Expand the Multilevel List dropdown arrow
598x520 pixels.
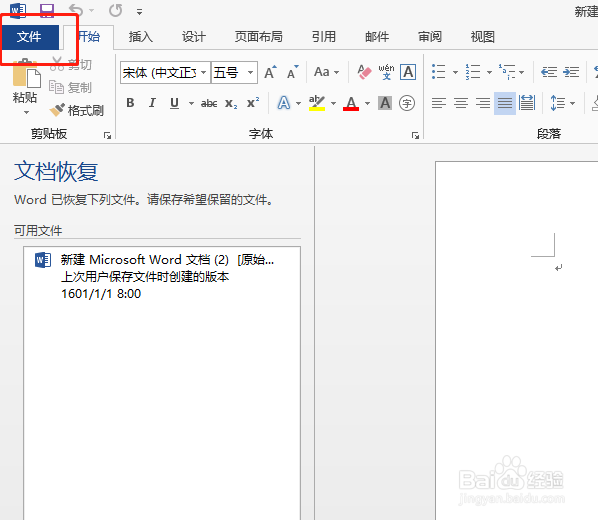(x=521, y=72)
